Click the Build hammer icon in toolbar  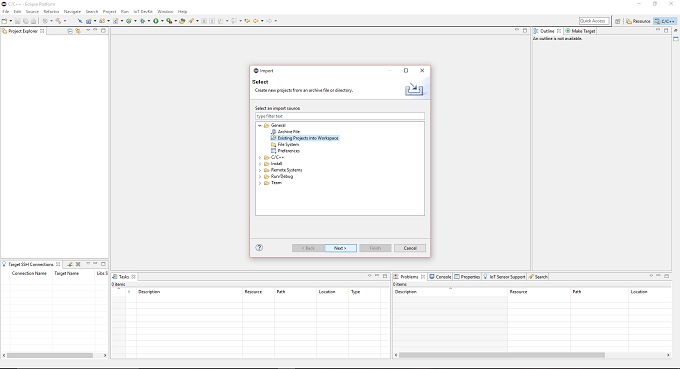tap(58, 21)
